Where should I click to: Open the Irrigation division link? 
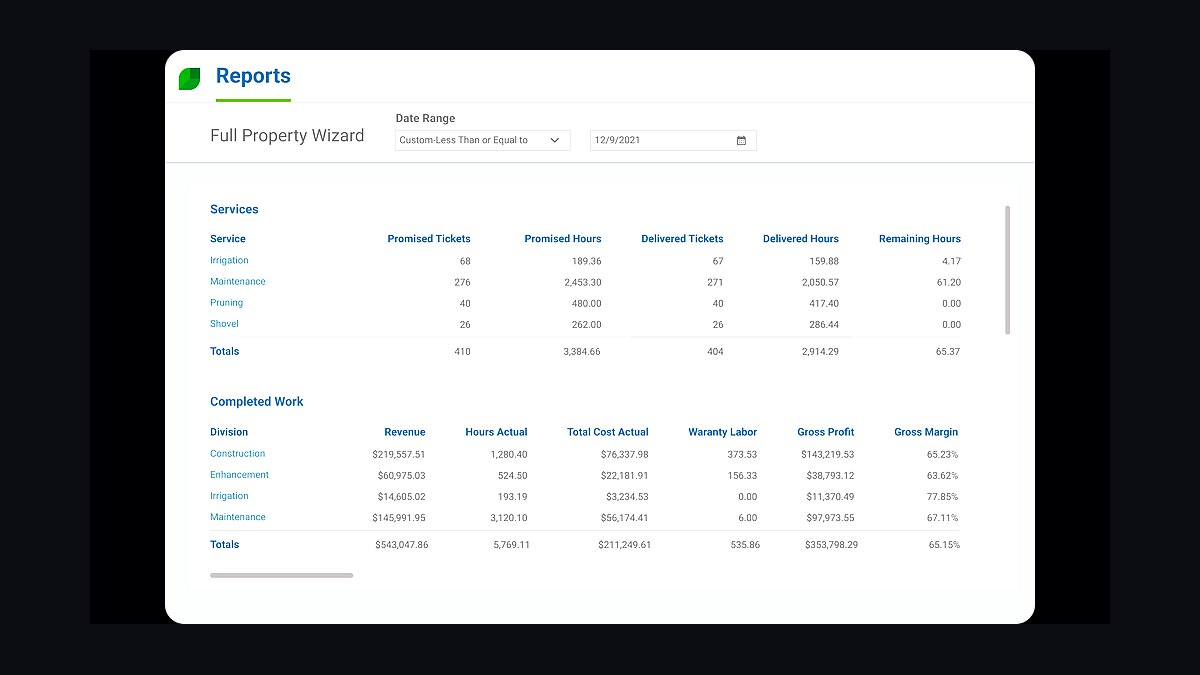click(229, 496)
